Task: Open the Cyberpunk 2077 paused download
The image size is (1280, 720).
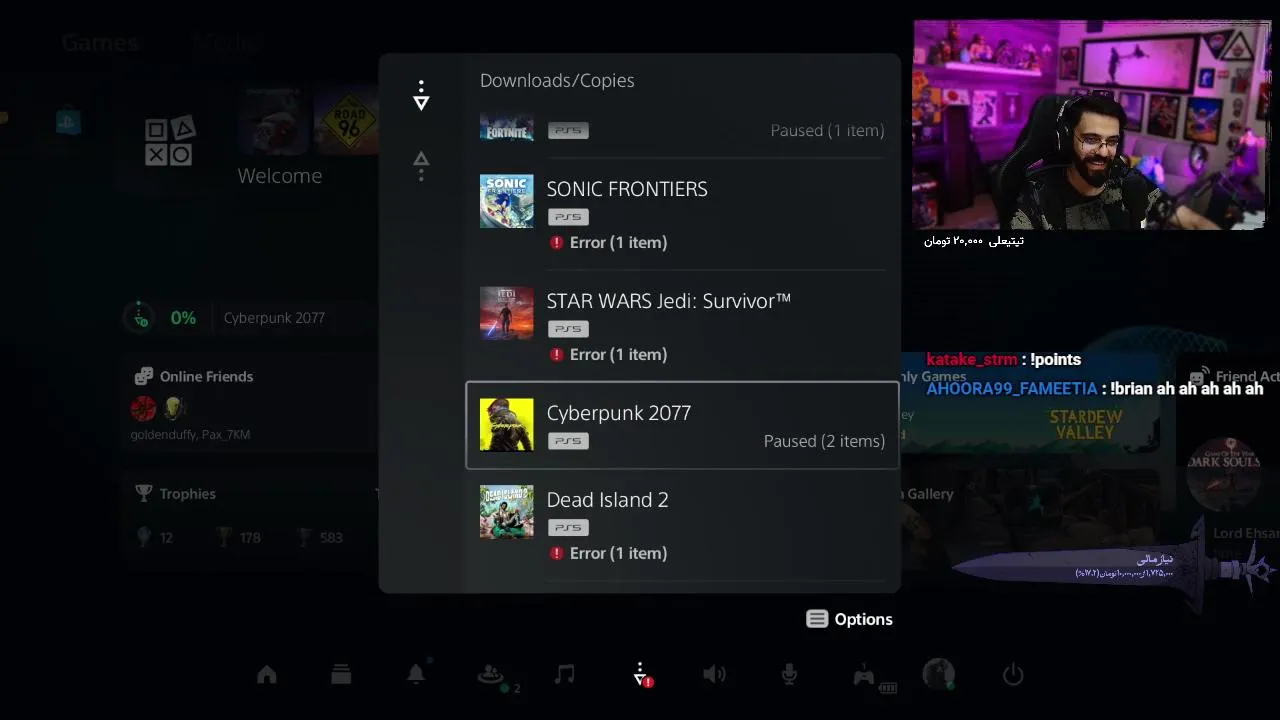Action: 682,425
